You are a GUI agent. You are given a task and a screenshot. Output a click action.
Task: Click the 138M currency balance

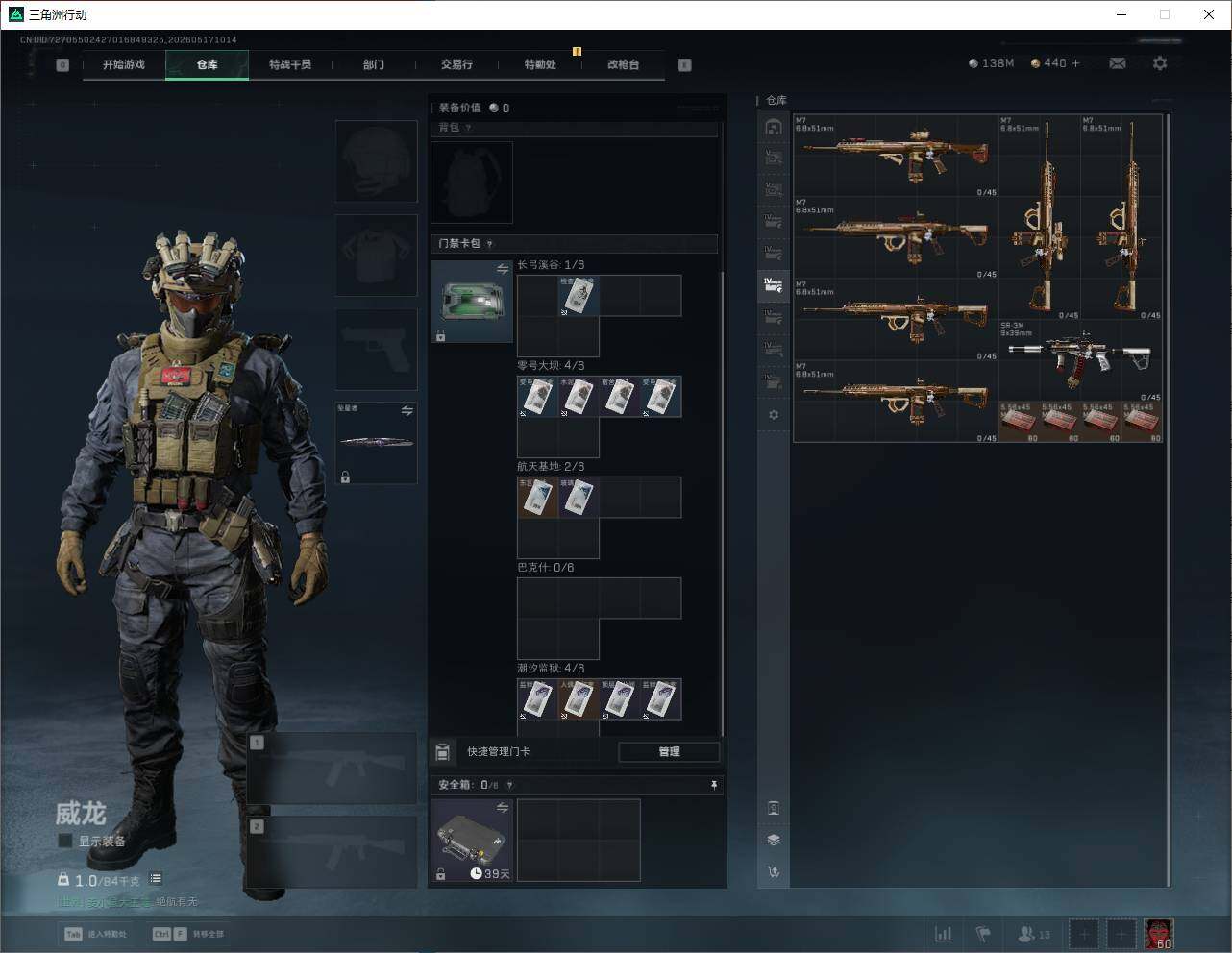[991, 63]
